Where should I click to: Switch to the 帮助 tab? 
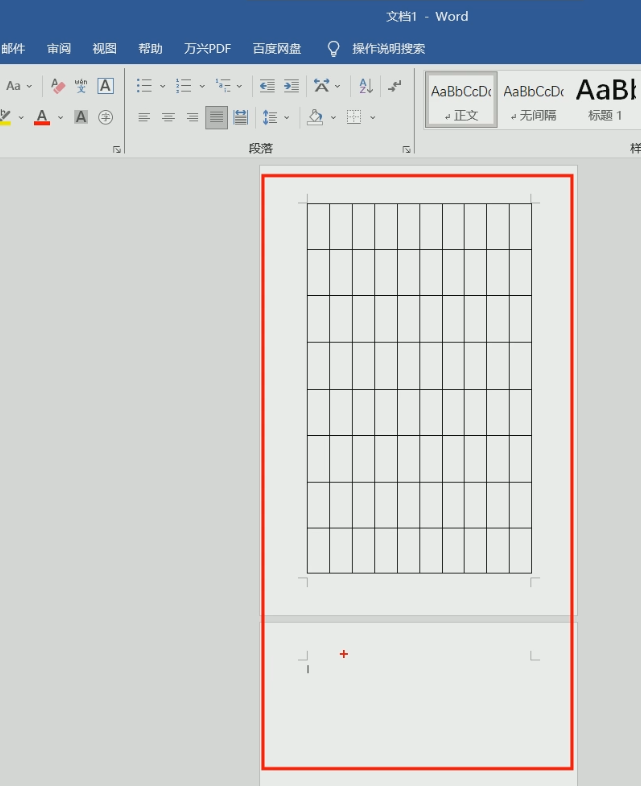pyautogui.click(x=150, y=49)
